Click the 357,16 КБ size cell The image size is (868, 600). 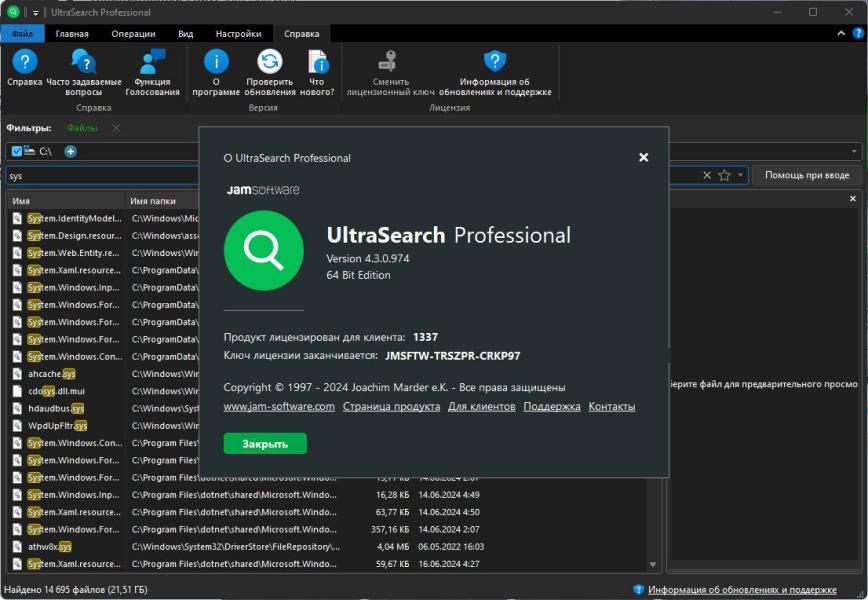point(390,529)
